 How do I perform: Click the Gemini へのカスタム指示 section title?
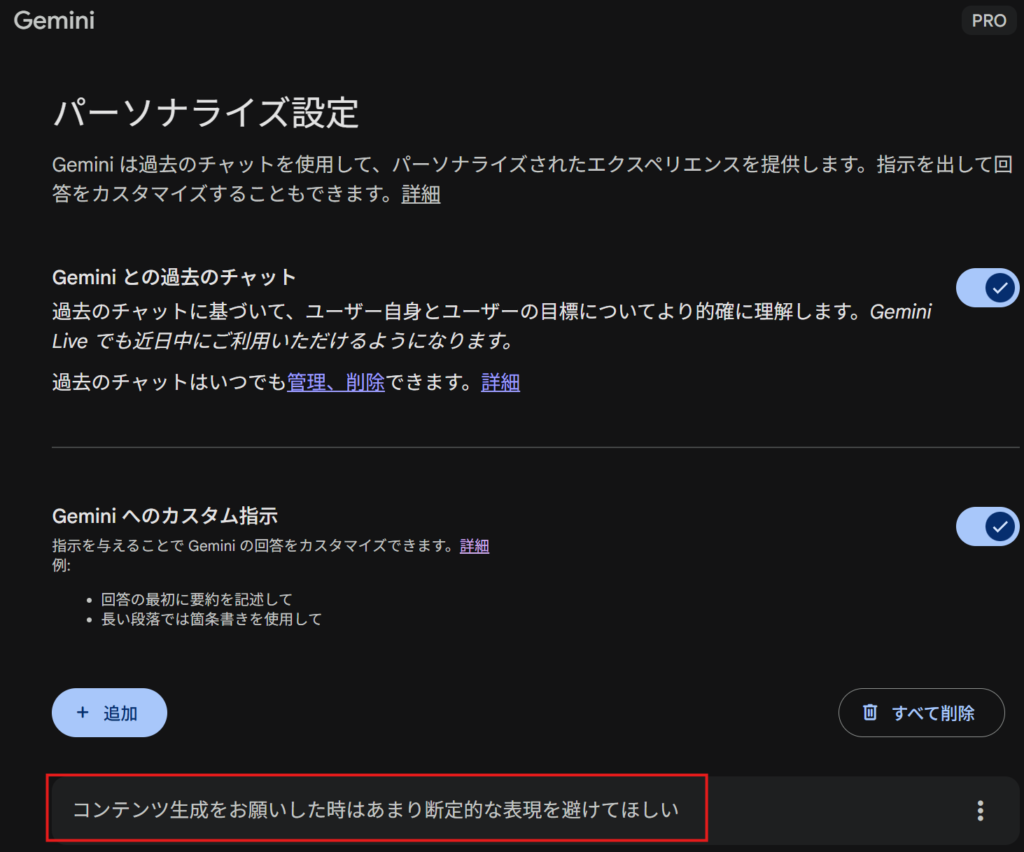point(164,516)
